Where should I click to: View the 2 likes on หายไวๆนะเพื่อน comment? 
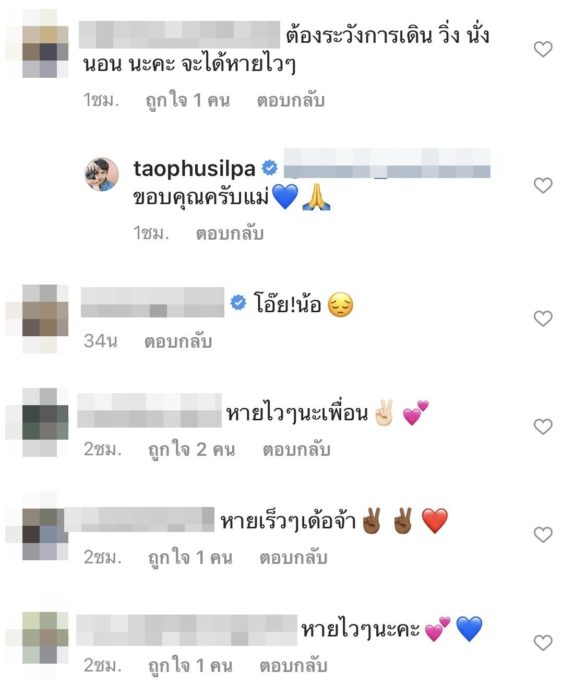(x=191, y=450)
